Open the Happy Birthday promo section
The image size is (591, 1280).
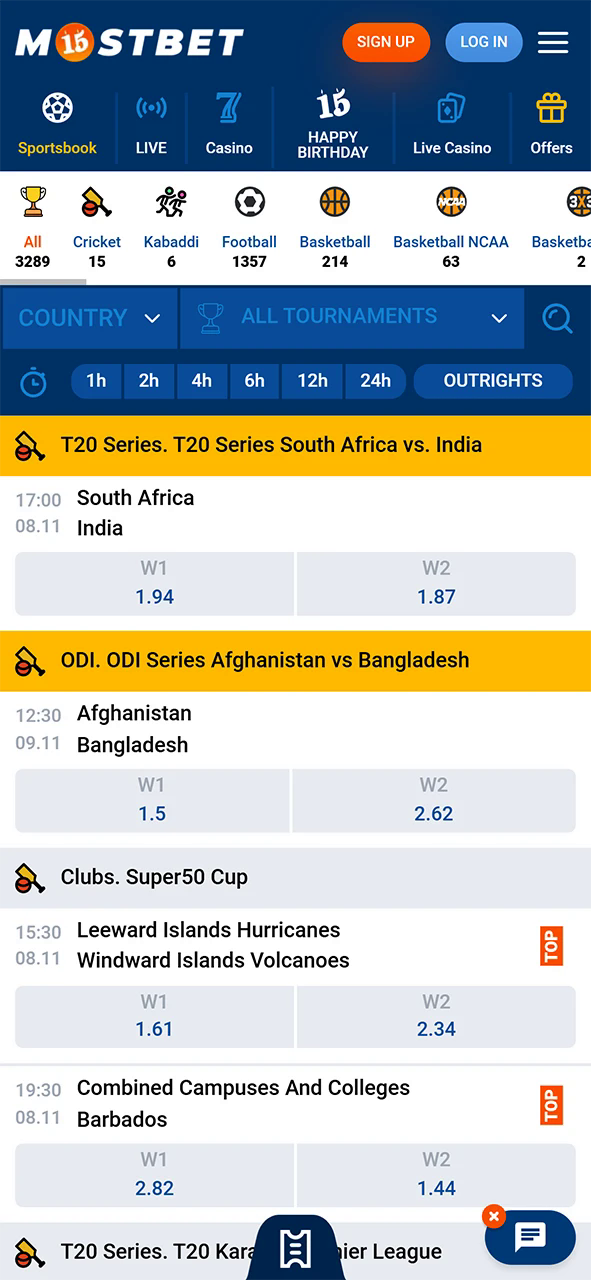[332, 118]
